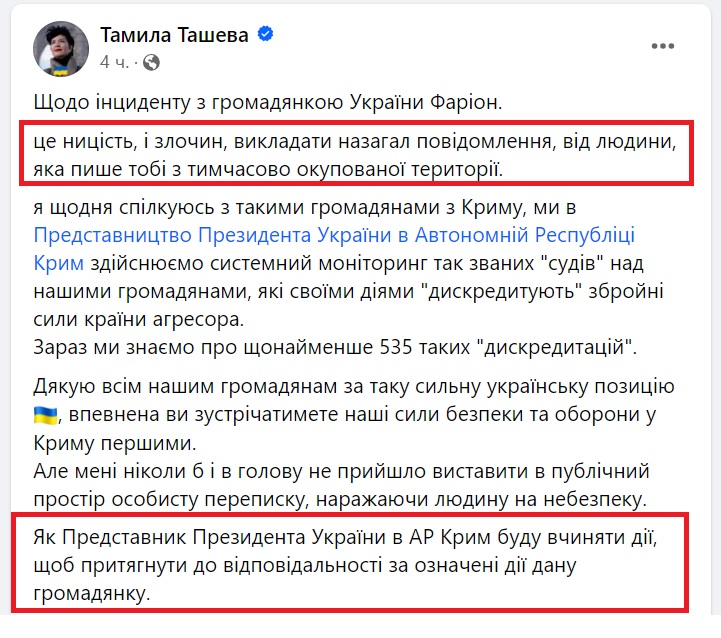Image resolution: width=721 pixels, height=638 pixels.
Task: Click the number 535 in the post
Action: pyautogui.click(x=396, y=347)
